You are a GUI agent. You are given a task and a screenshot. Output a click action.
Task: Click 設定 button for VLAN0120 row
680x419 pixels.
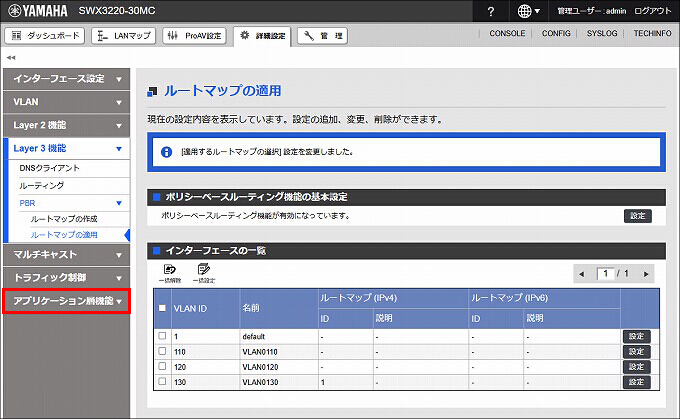pos(637,367)
